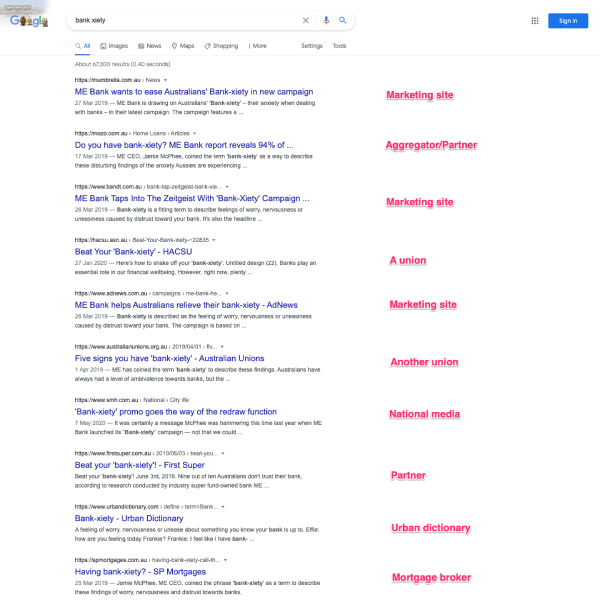The height and width of the screenshot is (612, 600).
Task: Open the Settings menu below the search bar
Action: click(x=312, y=46)
